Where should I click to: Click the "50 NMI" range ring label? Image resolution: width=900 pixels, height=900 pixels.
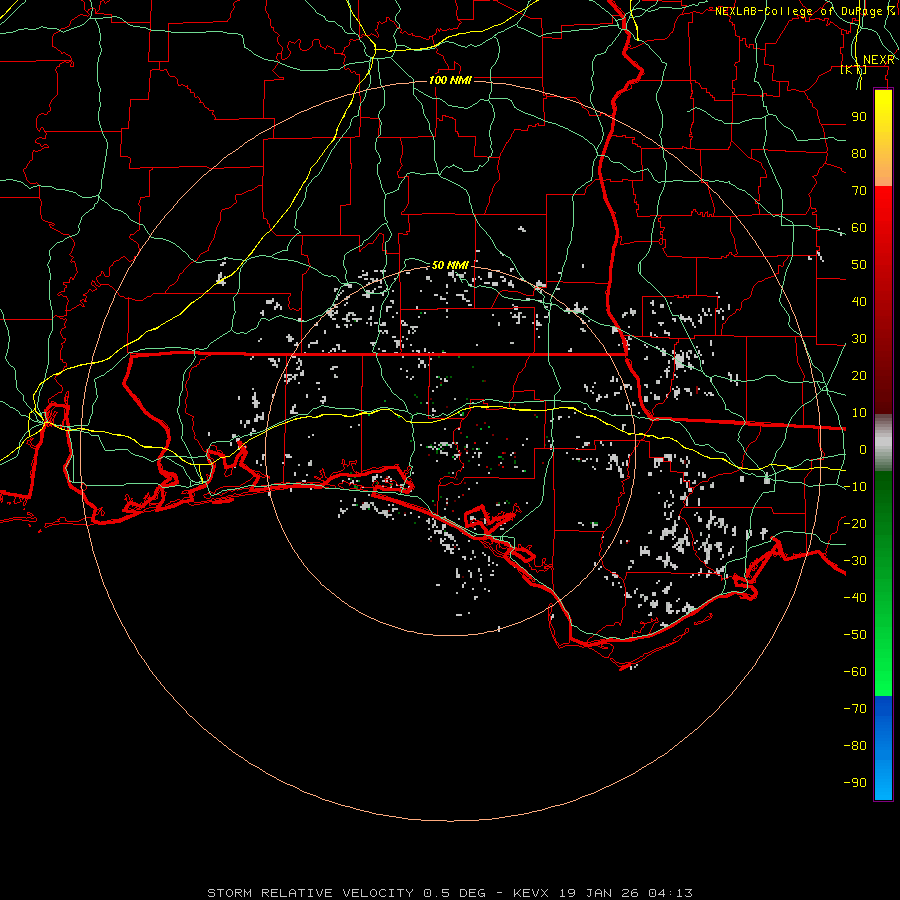451,265
